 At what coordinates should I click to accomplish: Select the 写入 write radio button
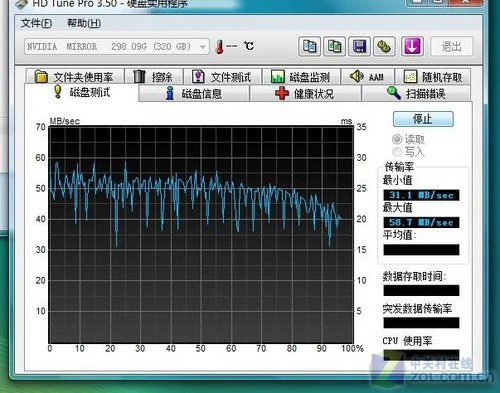[397, 152]
